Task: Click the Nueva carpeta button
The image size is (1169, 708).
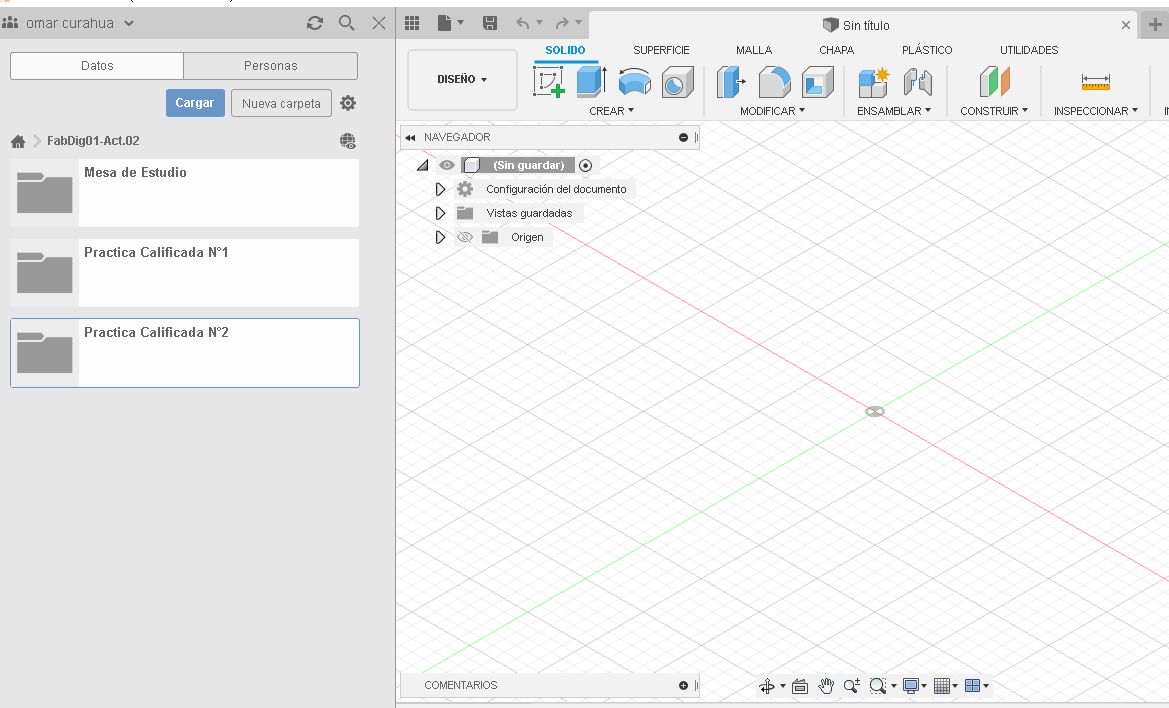Action: click(x=281, y=102)
